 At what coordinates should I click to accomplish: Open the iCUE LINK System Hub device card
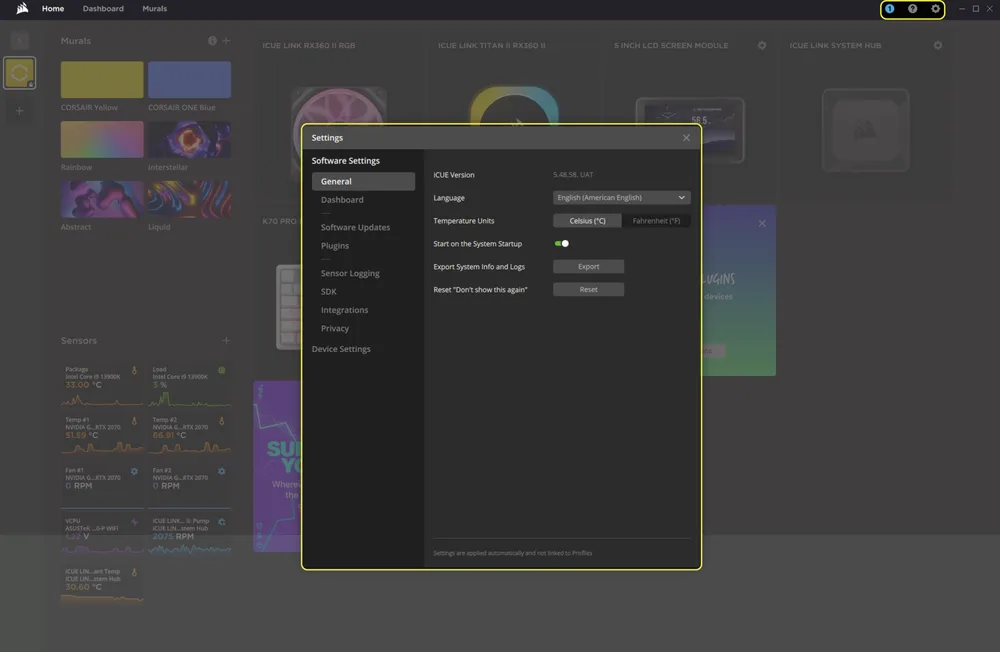point(865,130)
